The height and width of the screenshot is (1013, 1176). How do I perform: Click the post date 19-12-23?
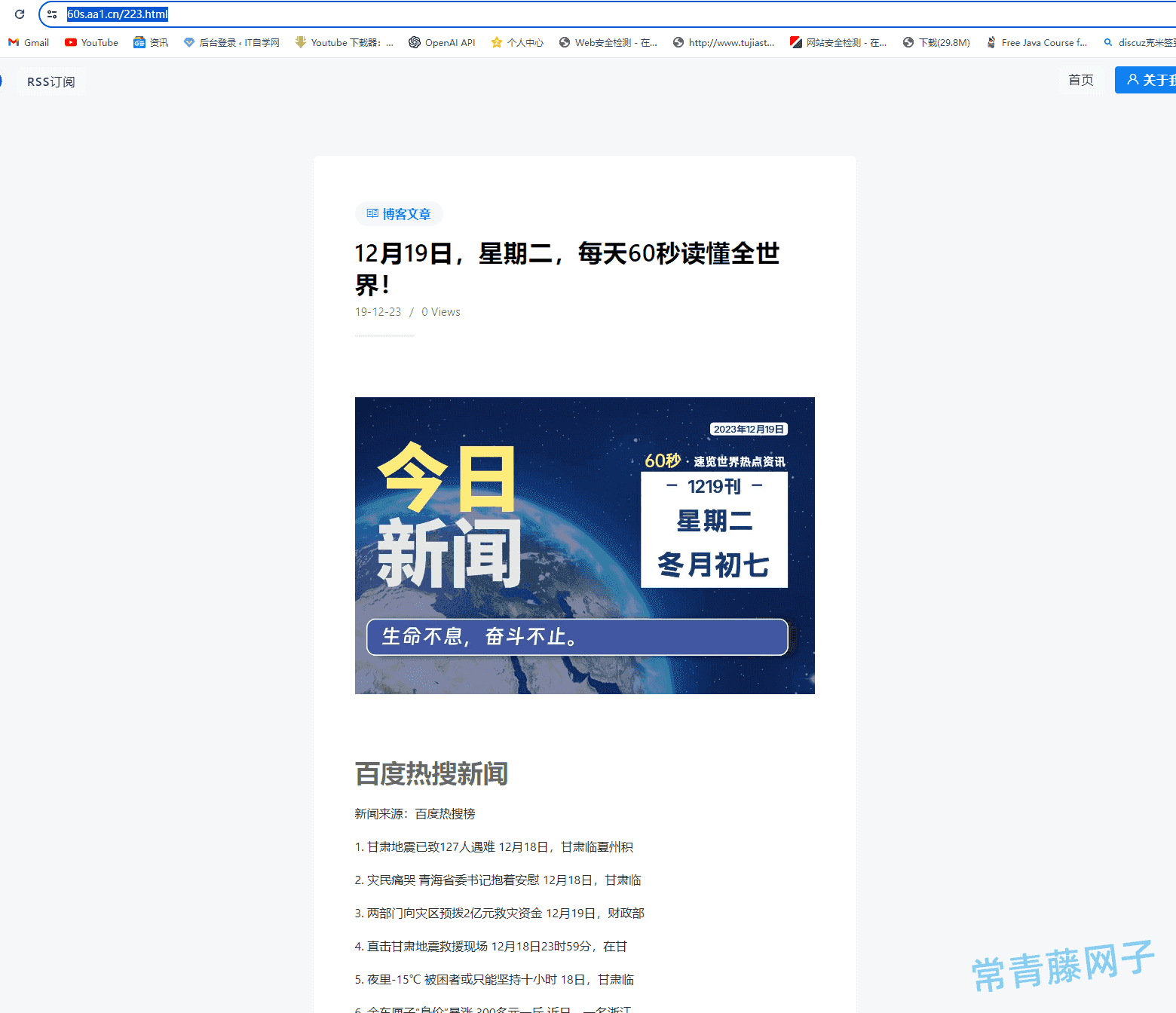coord(378,312)
